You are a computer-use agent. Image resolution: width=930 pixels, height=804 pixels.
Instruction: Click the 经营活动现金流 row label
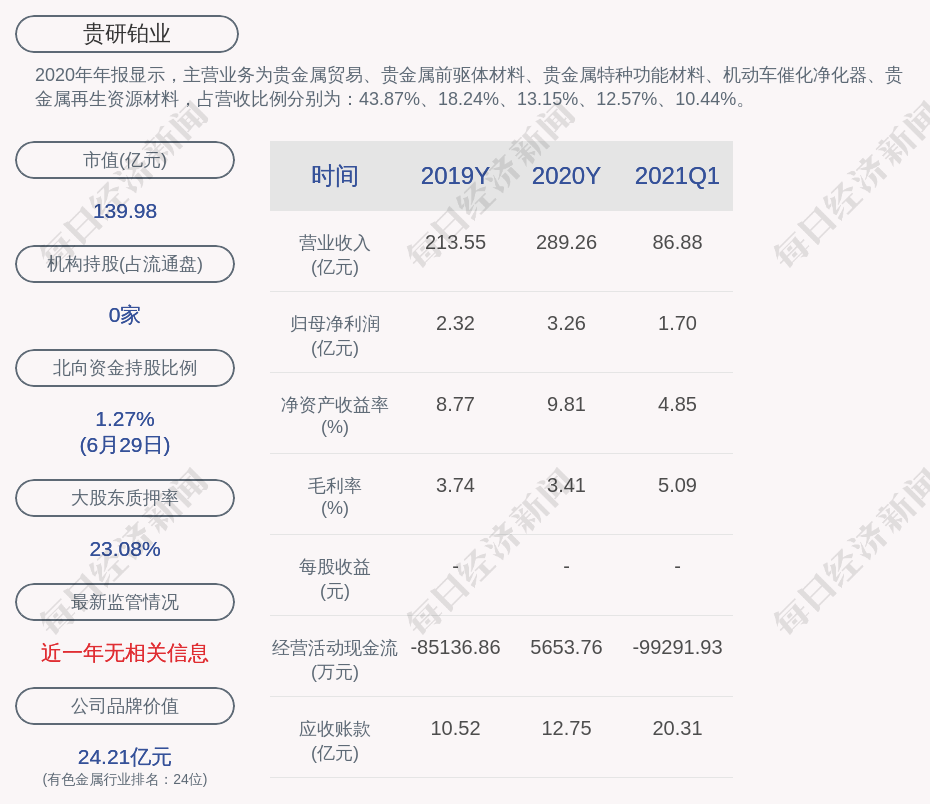tap(335, 660)
